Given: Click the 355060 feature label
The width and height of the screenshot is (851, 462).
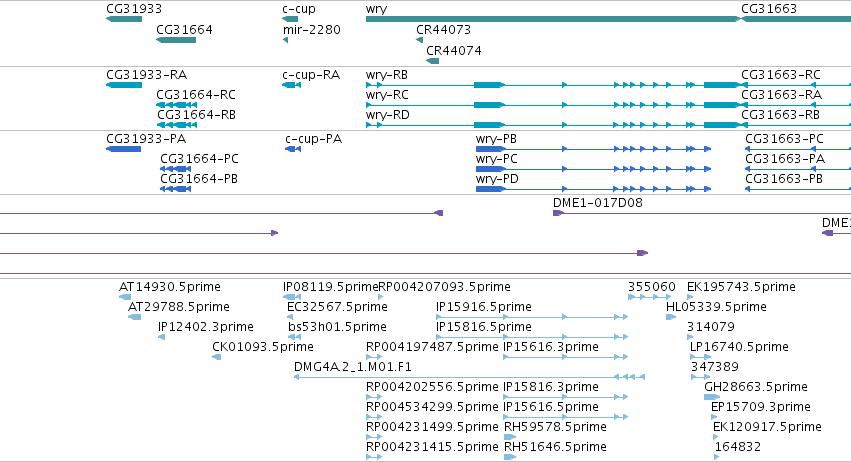Looking at the screenshot, I should [652, 287].
